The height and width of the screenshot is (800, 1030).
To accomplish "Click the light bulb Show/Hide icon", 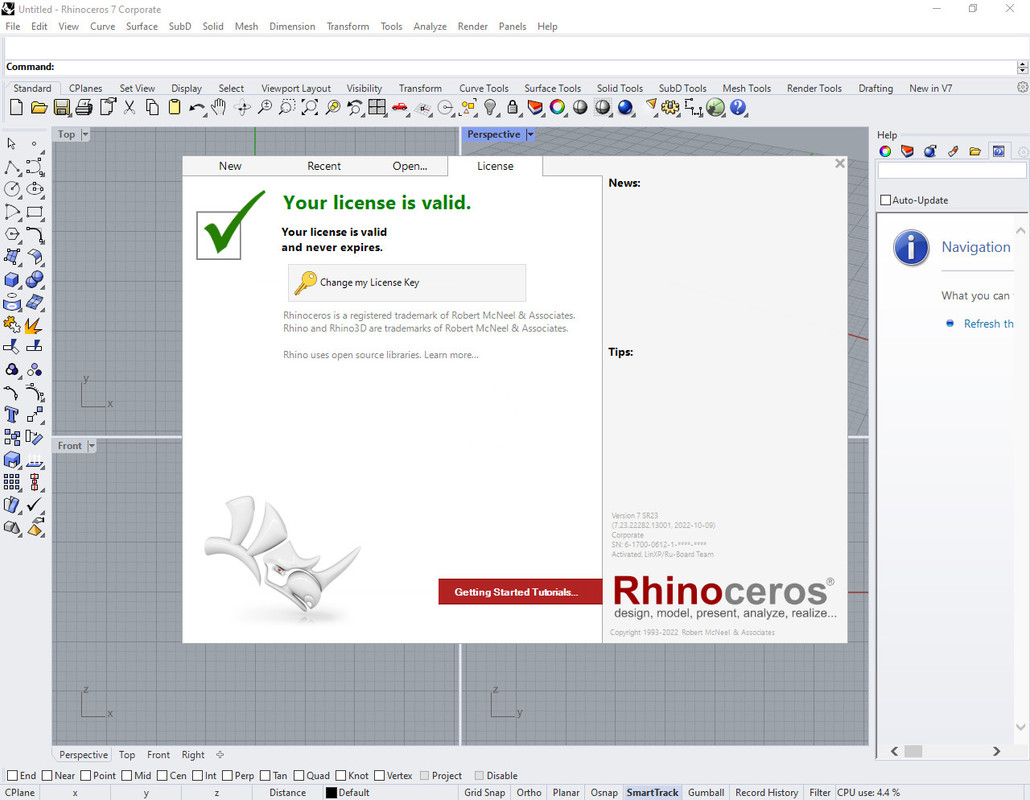I will [490, 107].
